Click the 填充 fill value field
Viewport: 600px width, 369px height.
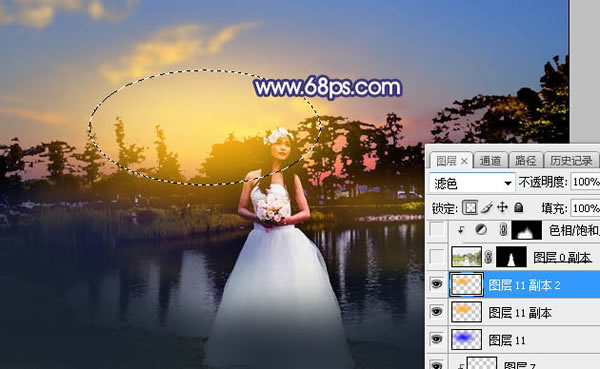pos(585,209)
